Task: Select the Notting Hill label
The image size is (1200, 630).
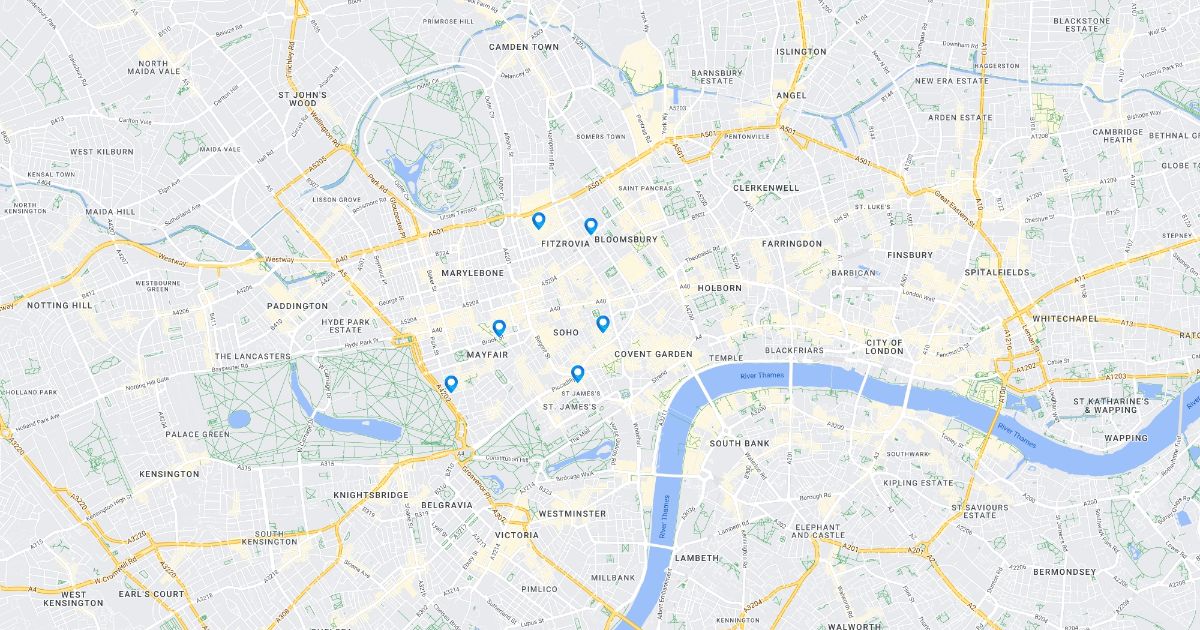Action: point(59,305)
